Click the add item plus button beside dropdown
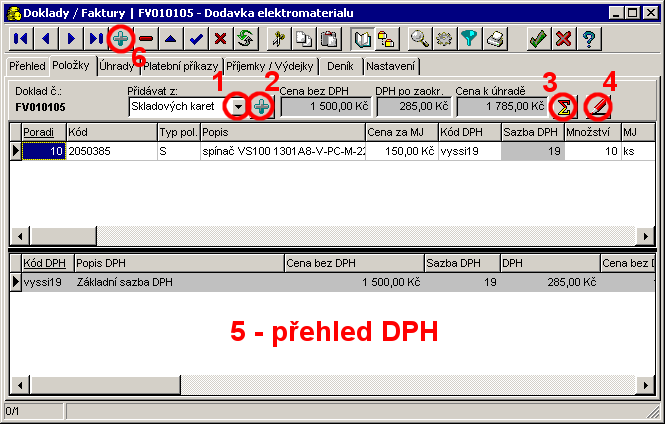 [261, 106]
